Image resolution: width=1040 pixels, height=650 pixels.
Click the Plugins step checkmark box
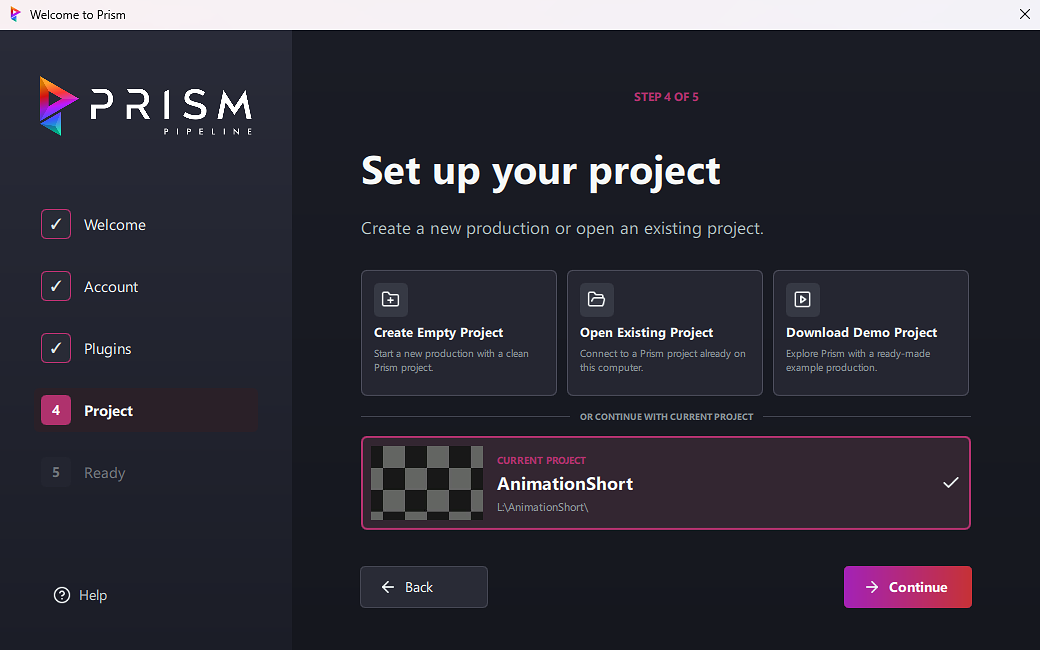(56, 348)
